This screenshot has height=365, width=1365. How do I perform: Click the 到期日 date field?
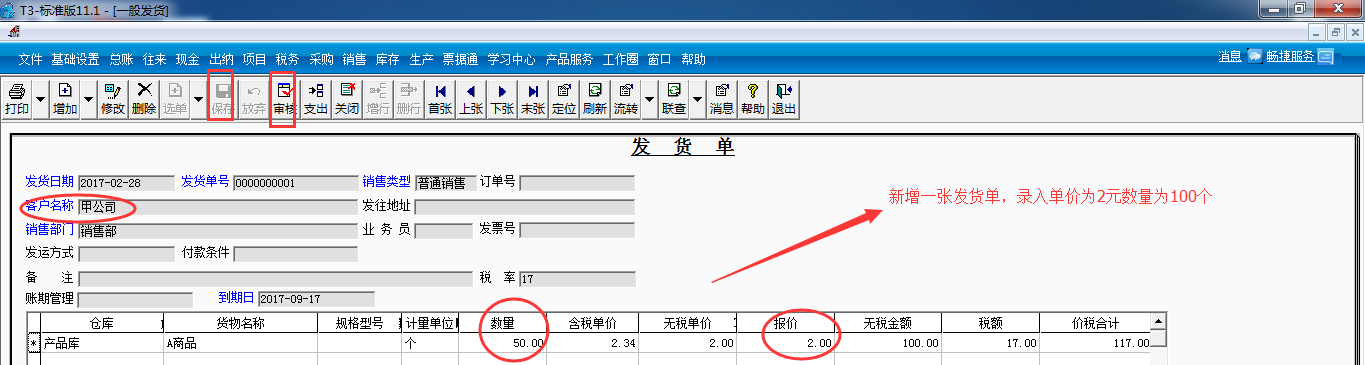[x=316, y=299]
